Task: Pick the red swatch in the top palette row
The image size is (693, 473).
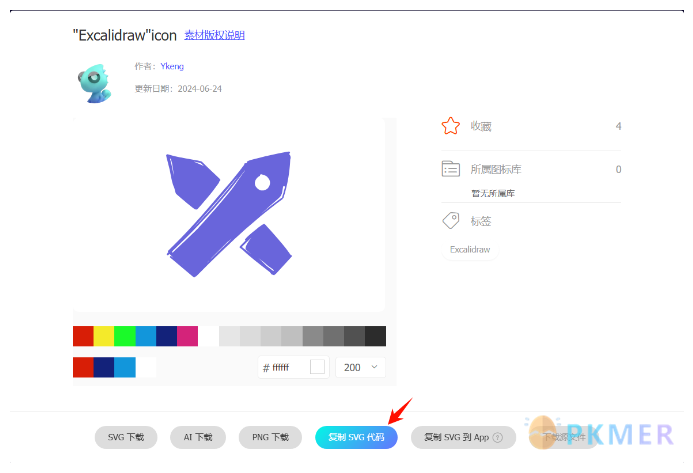Action: click(83, 336)
